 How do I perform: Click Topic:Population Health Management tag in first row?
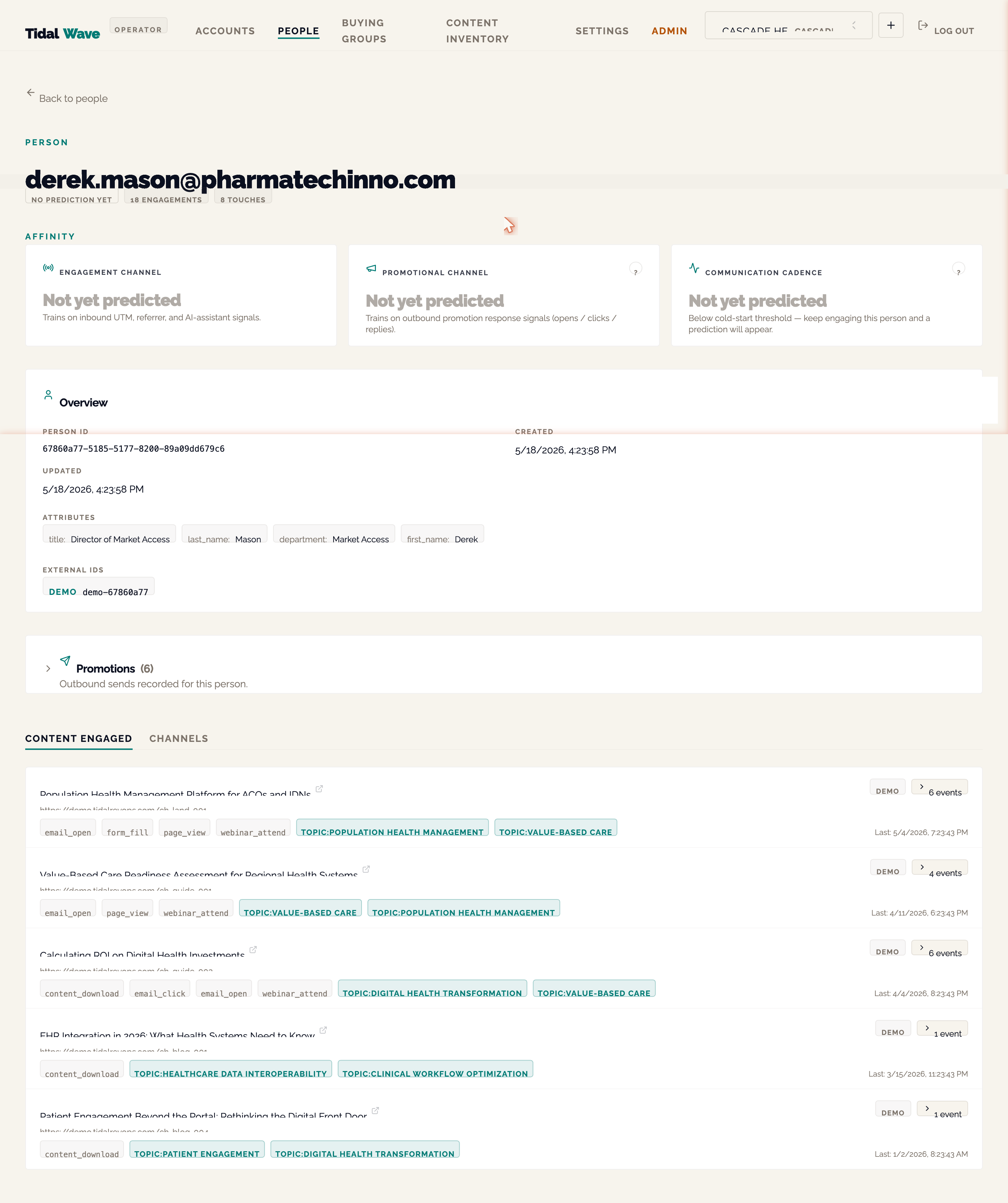point(392,828)
